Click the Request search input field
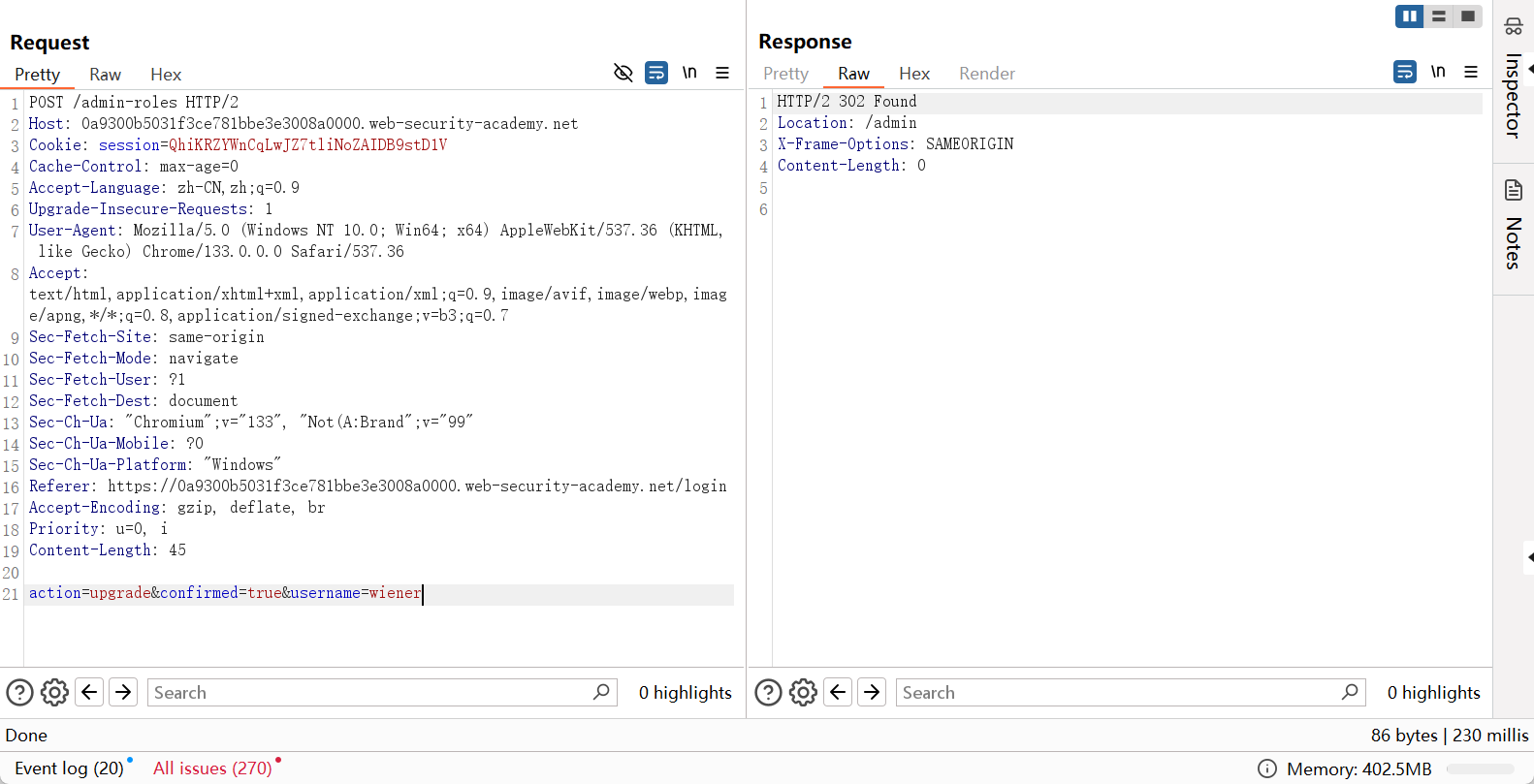Viewport: 1534px width, 784px height. 368,692
